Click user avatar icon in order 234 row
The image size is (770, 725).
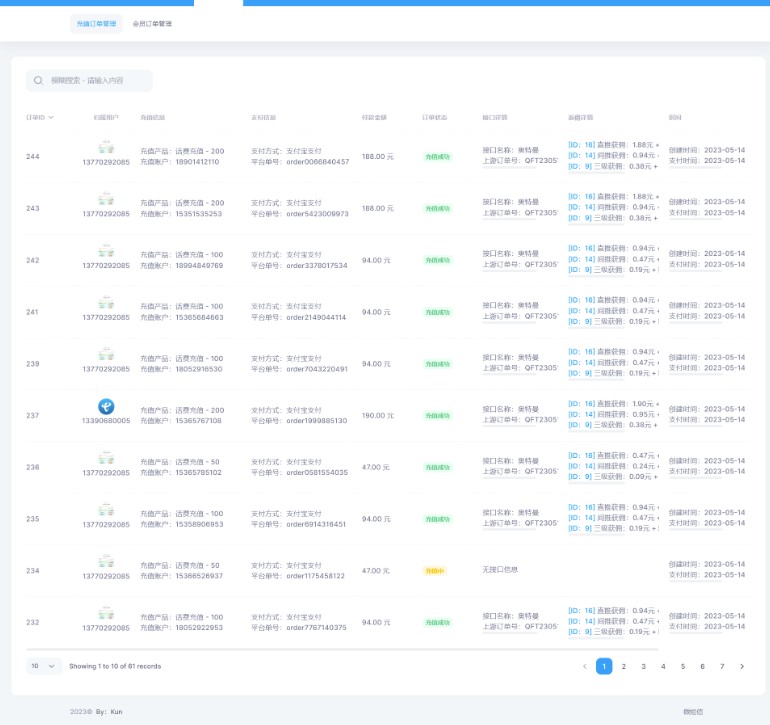105,562
